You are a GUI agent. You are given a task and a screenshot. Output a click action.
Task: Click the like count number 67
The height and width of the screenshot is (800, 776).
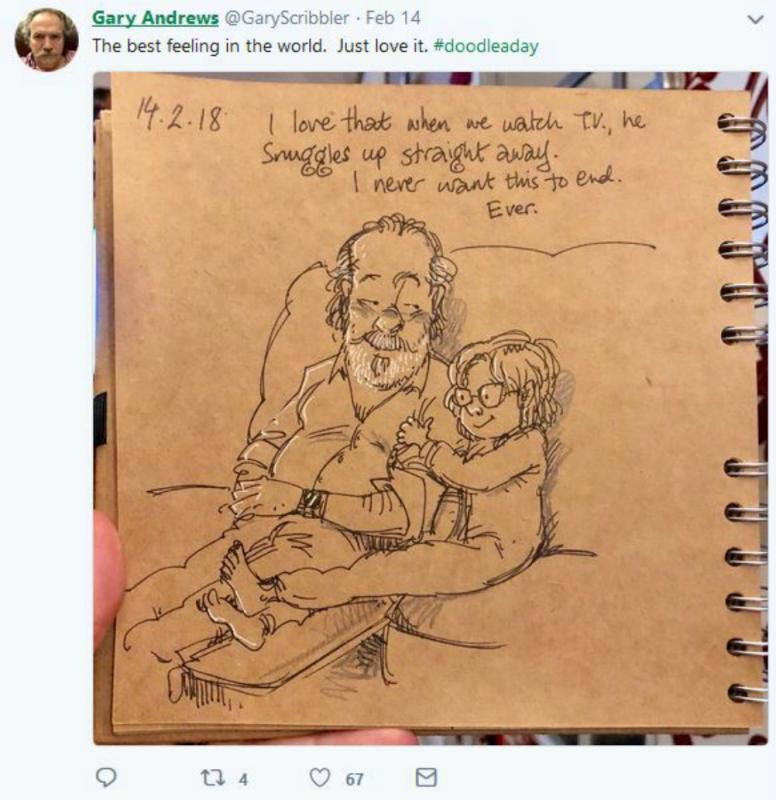click(x=354, y=779)
